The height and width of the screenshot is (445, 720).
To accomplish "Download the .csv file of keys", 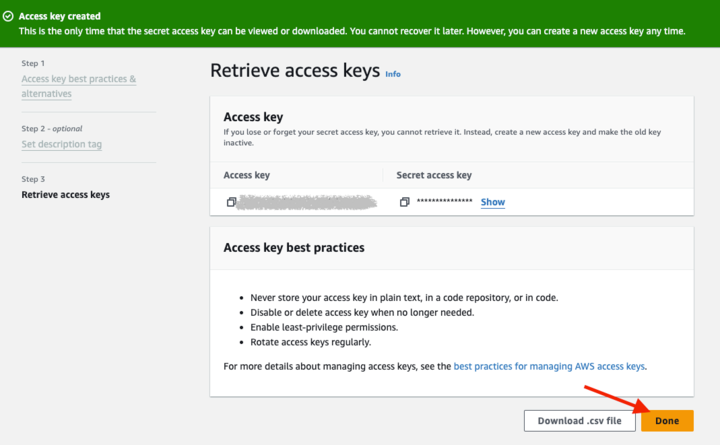I will click(579, 421).
